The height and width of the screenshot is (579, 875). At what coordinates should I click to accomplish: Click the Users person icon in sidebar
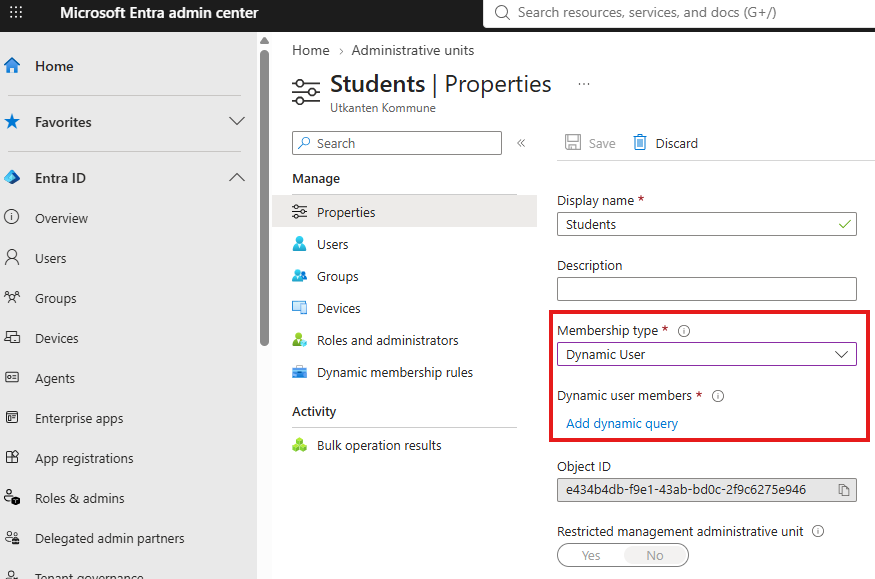click(12, 258)
